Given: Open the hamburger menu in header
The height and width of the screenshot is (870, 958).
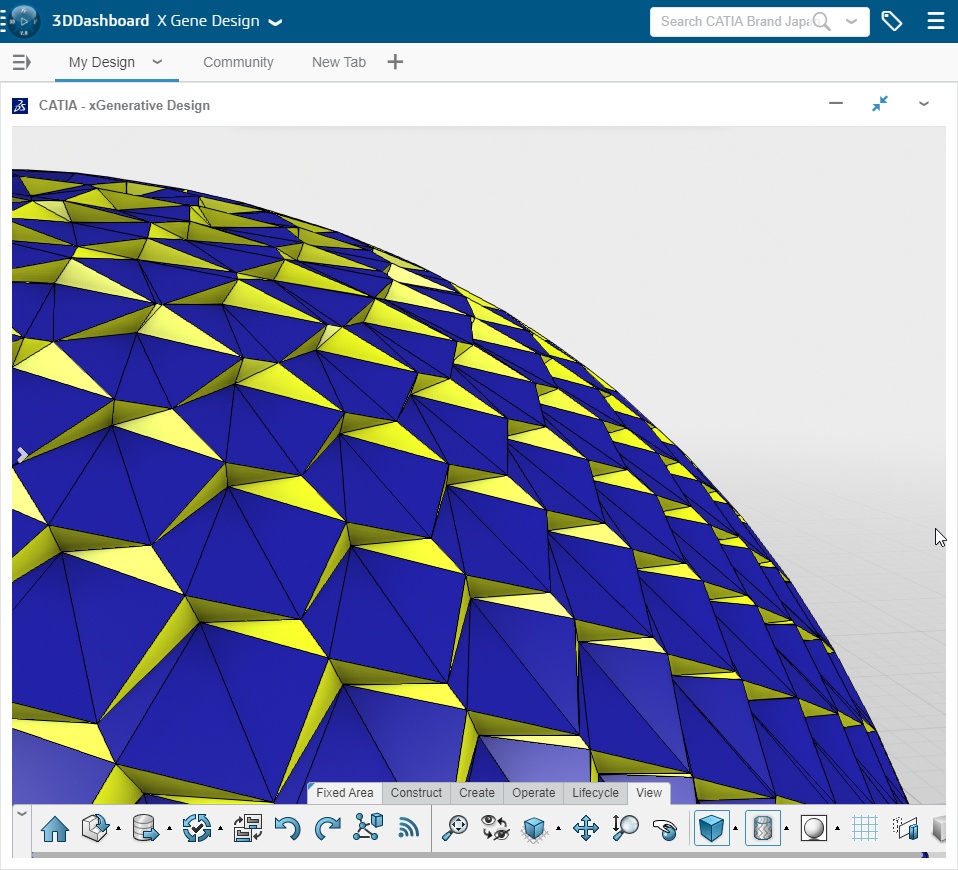Looking at the screenshot, I should [935, 21].
